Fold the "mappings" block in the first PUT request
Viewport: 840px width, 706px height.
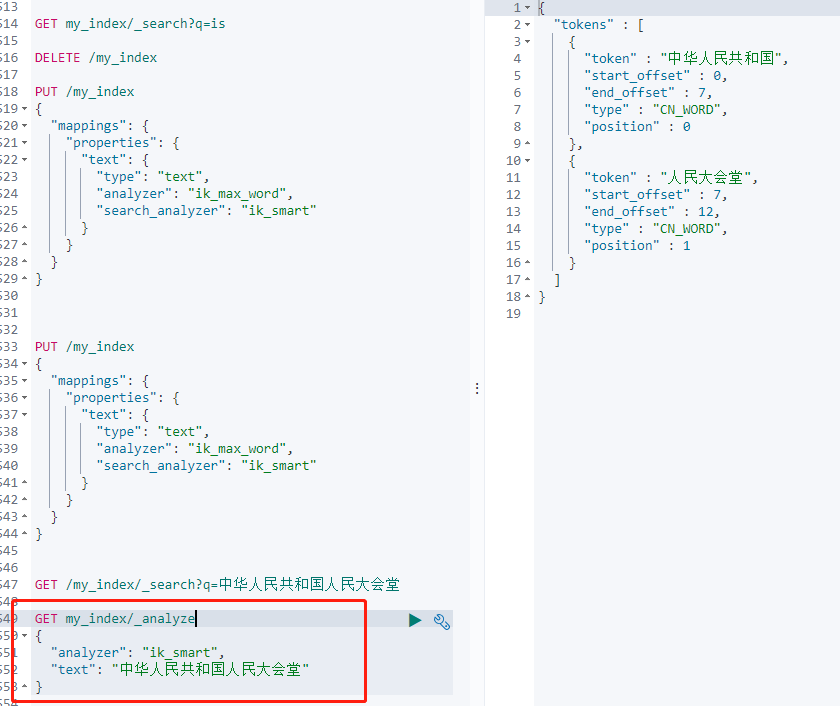[x=24, y=126]
